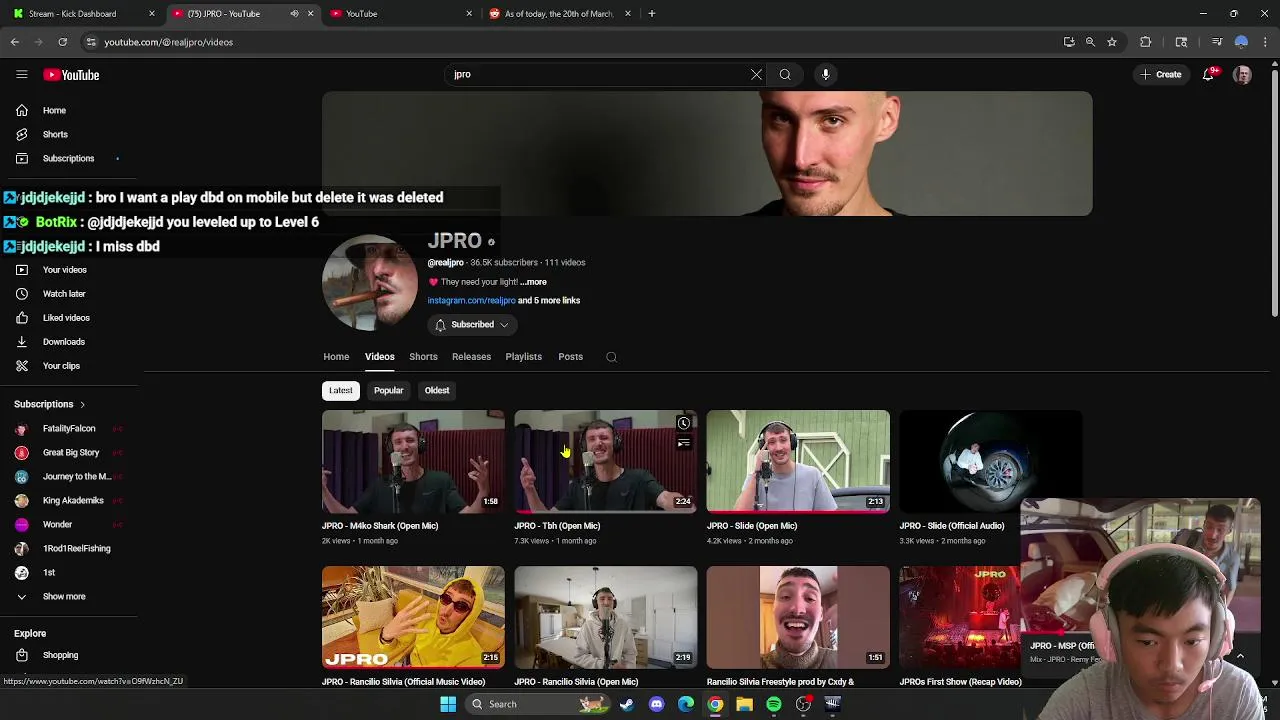Open Shopping under Explore
This screenshot has width=1280, height=720.
[x=60, y=656]
